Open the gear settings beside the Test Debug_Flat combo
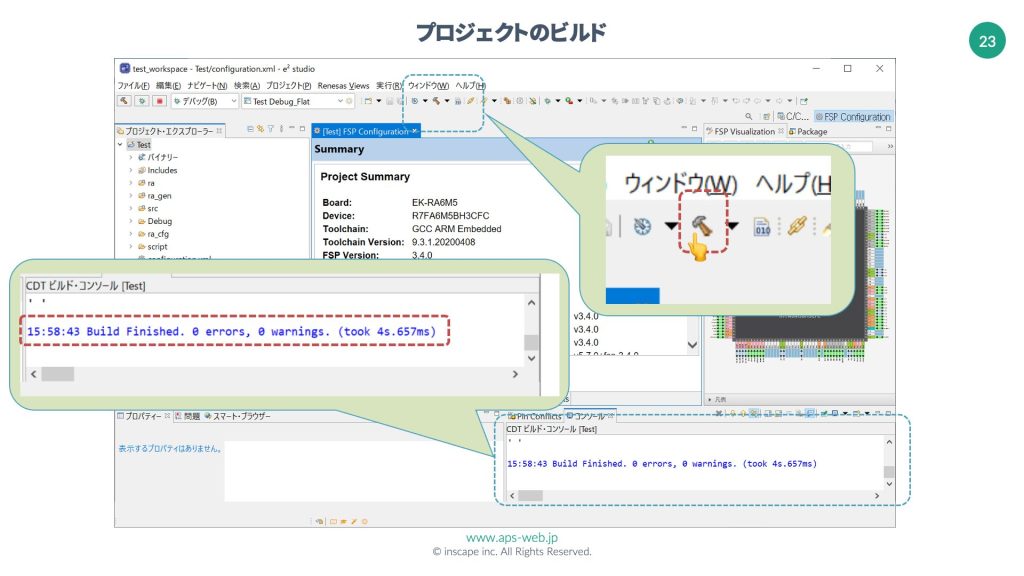 click(349, 101)
